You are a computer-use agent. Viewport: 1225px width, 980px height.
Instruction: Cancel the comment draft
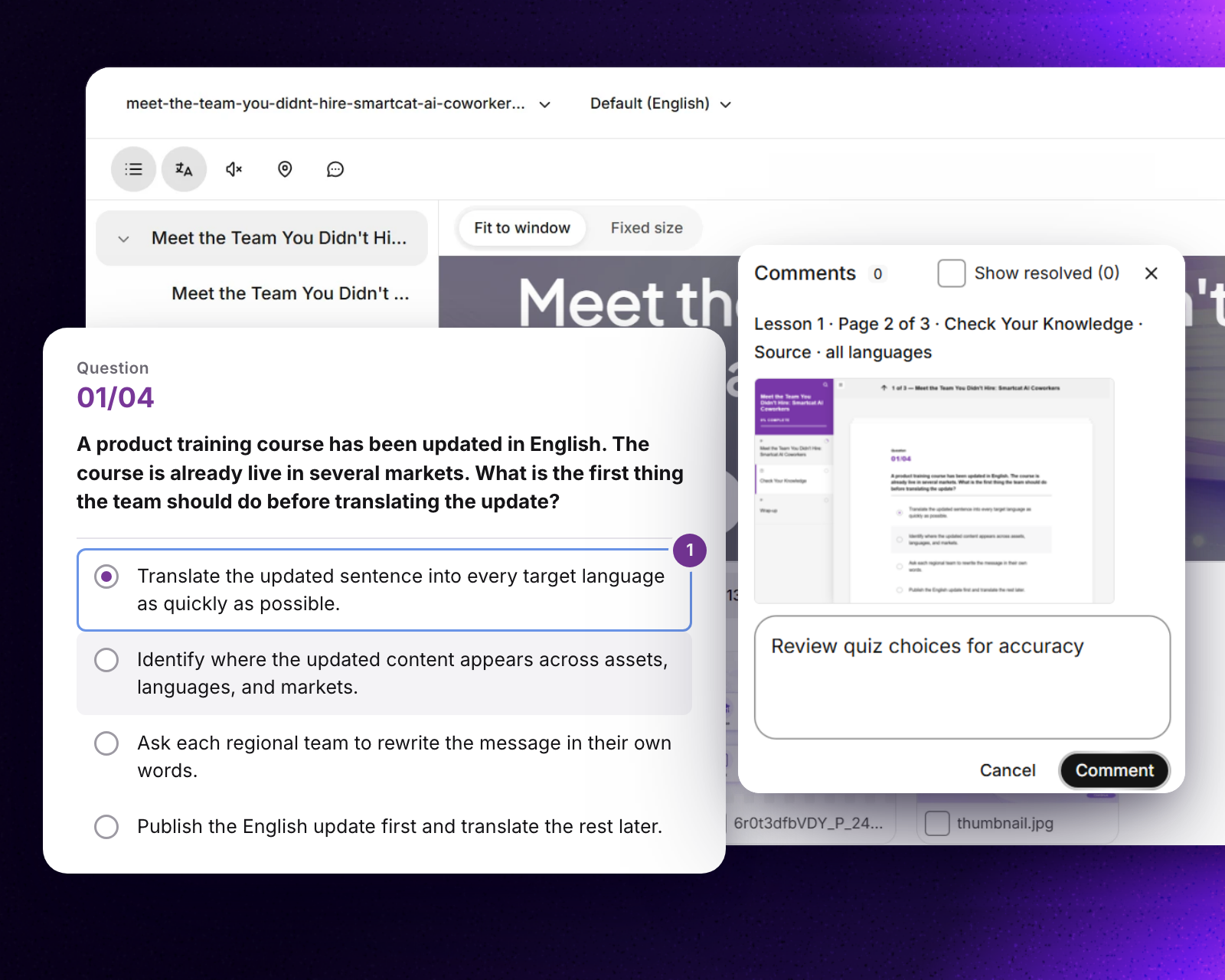(1008, 770)
